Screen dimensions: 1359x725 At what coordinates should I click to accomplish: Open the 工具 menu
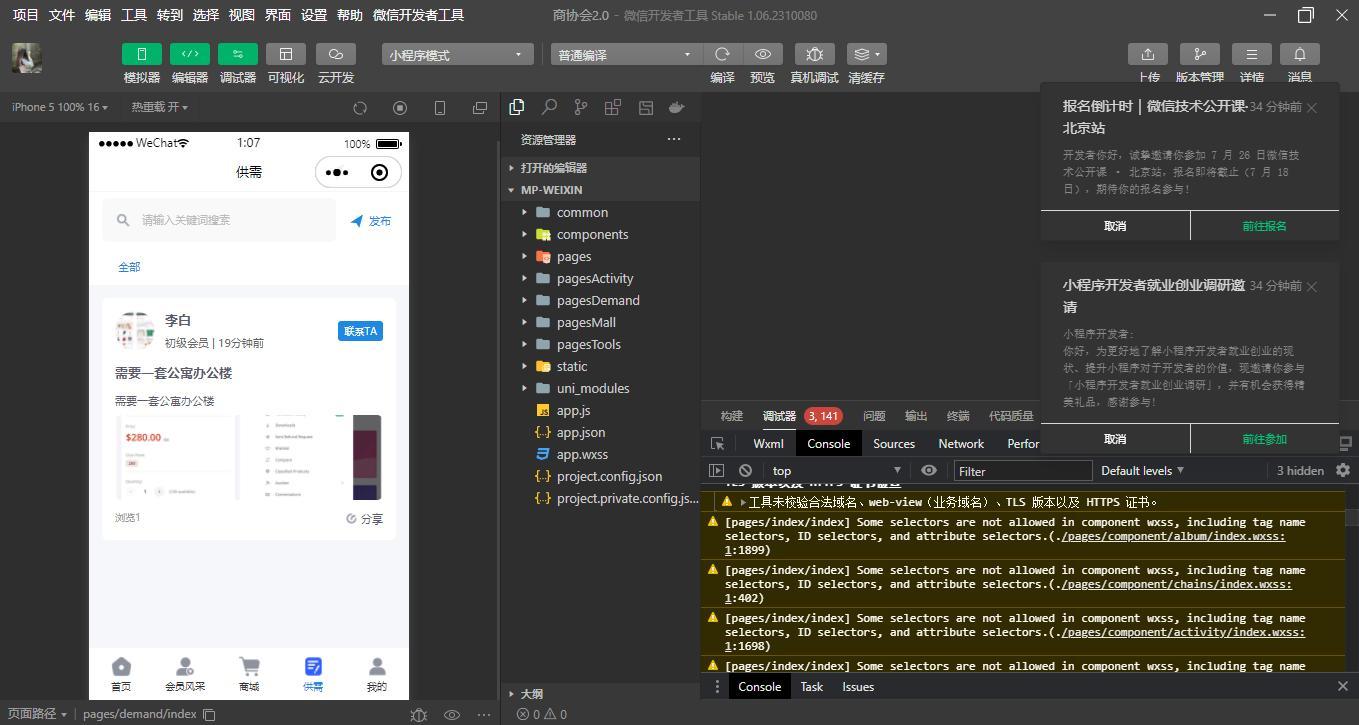click(134, 15)
